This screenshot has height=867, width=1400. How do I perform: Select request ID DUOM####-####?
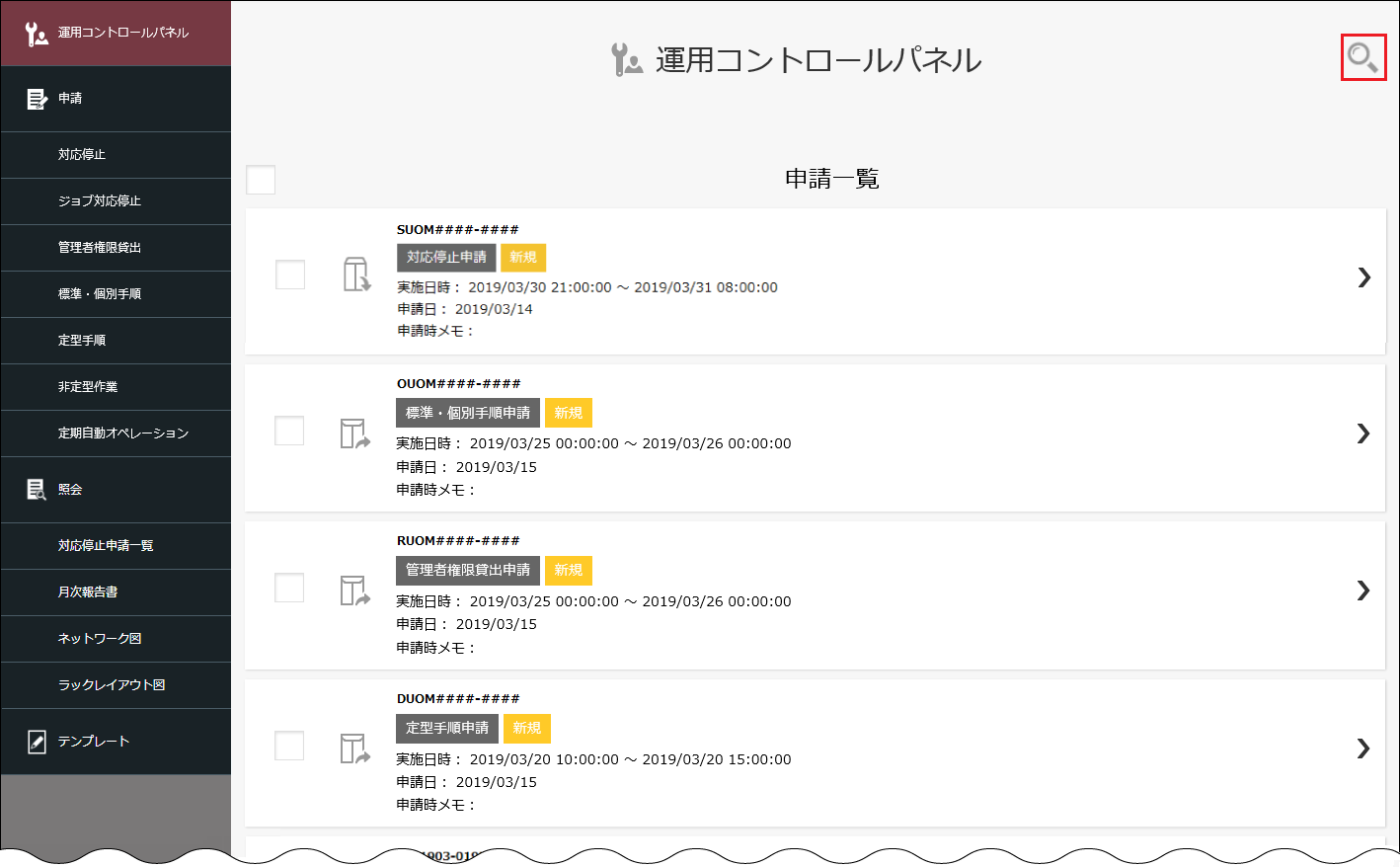458,699
